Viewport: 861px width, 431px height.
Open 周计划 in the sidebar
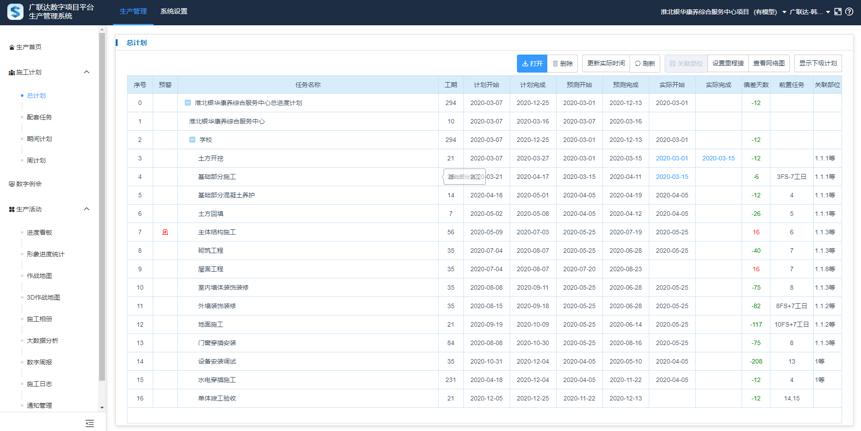point(36,160)
